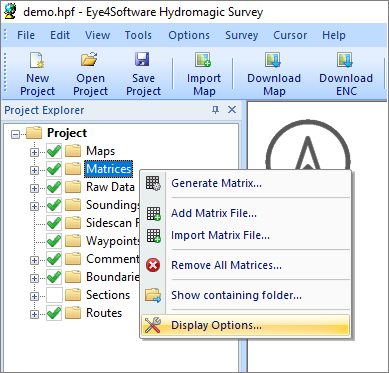Click the Save Project floppy icon
389x373 pixels.
coord(142,60)
